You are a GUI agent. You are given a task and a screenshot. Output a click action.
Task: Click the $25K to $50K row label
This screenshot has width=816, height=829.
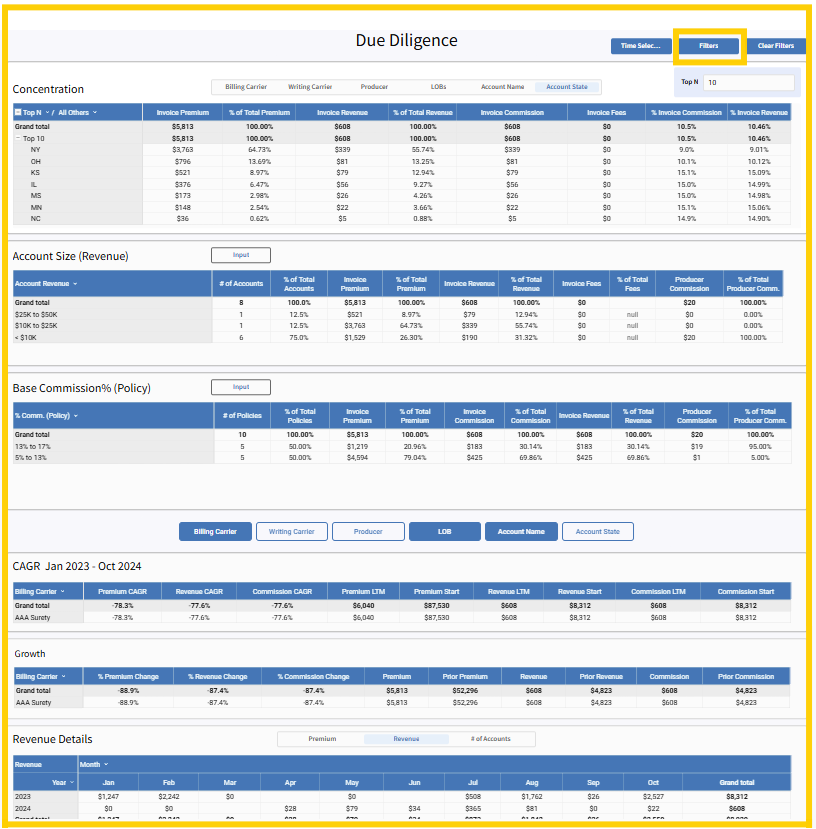[36, 315]
